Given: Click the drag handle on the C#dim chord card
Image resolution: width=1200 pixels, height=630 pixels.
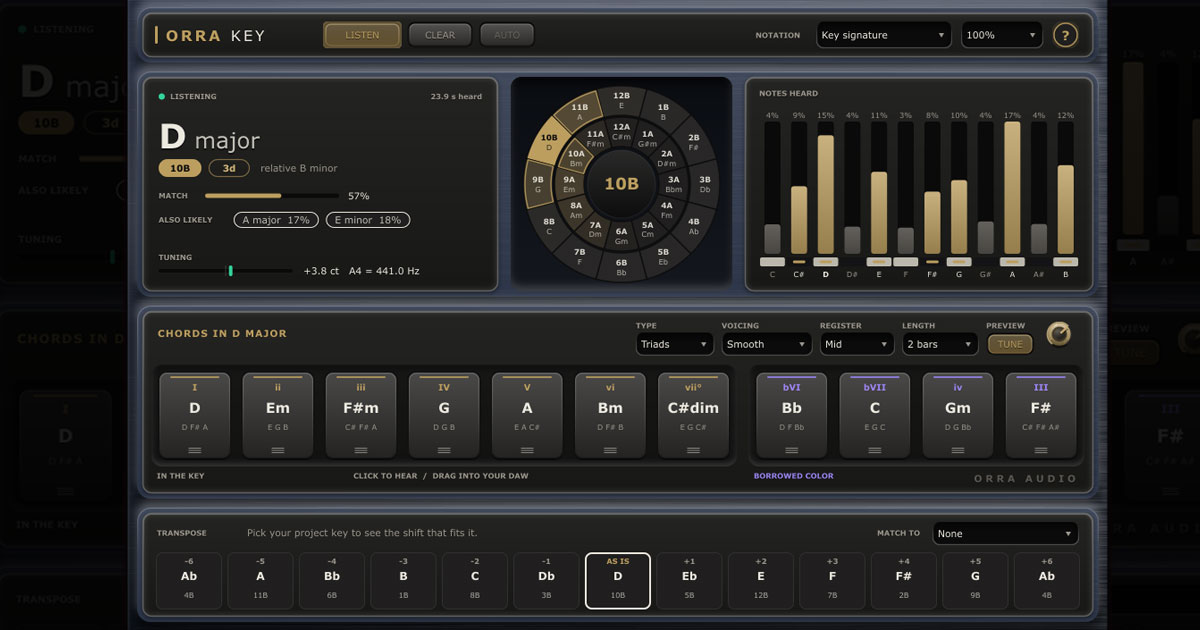Looking at the screenshot, I should coord(693,450).
